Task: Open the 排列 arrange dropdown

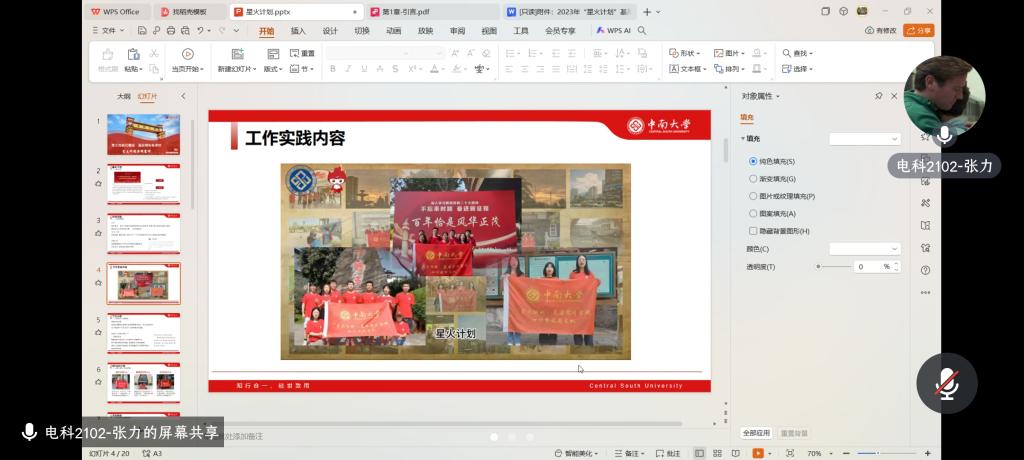Action: (x=729, y=69)
